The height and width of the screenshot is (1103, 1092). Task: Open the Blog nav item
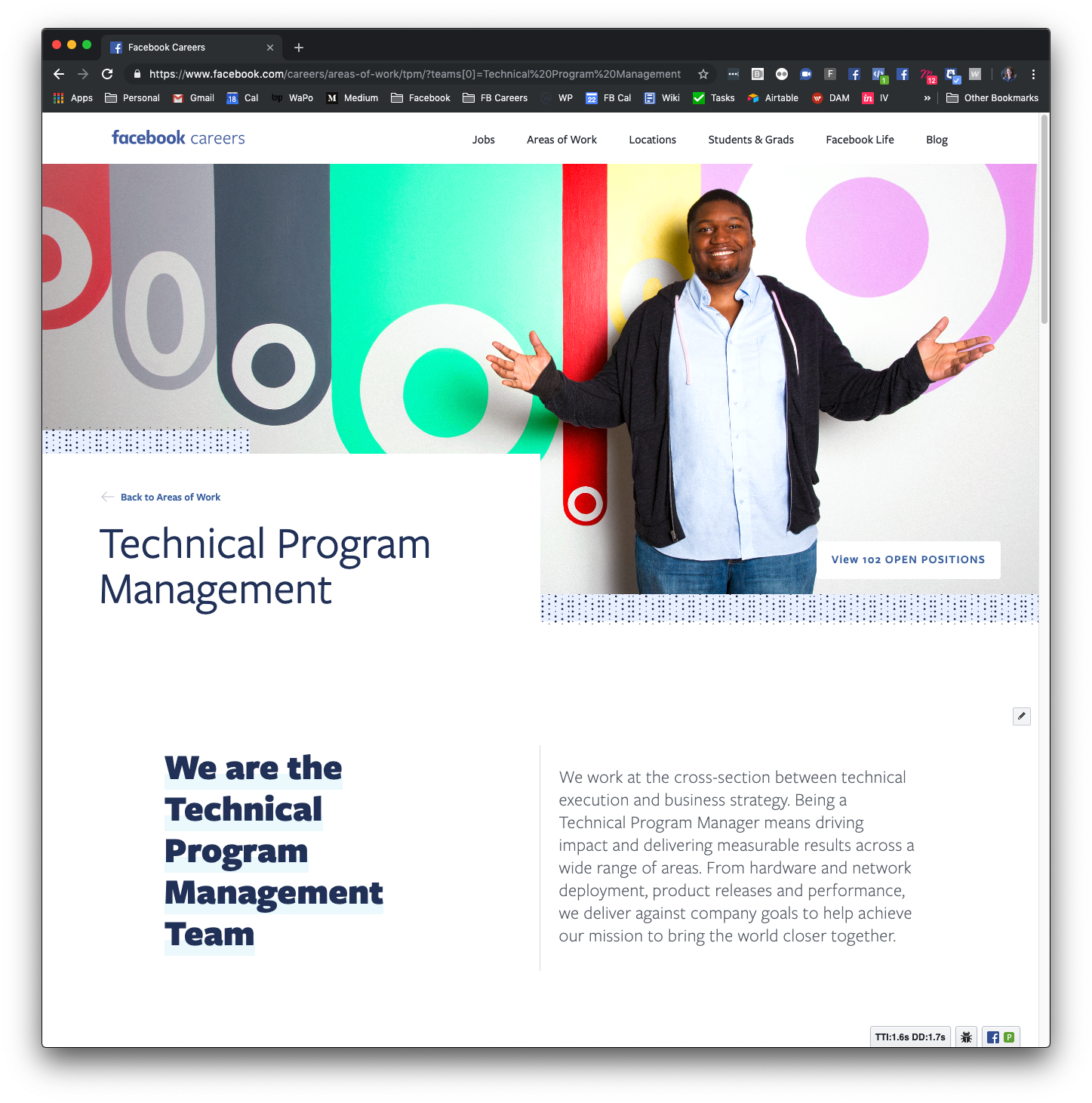pyautogui.click(x=937, y=140)
